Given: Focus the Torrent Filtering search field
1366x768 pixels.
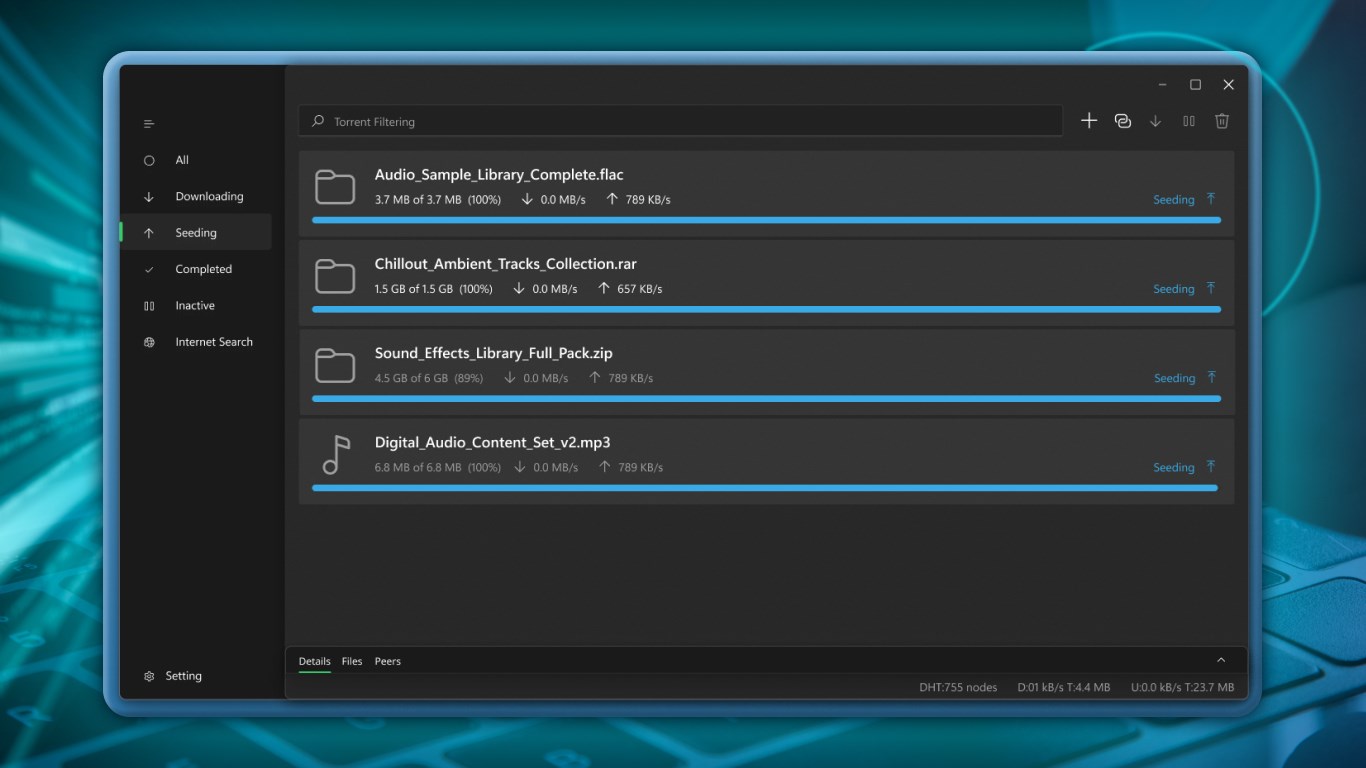Looking at the screenshot, I should pyautogui.click(x=680, y=121).
